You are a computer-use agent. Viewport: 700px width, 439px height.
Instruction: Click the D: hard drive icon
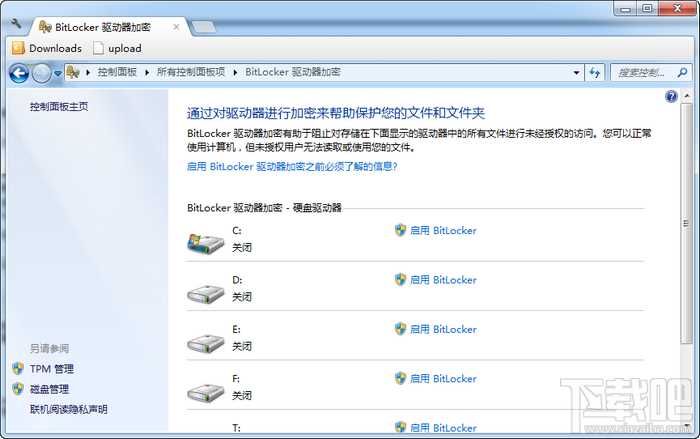pos(207,292)
